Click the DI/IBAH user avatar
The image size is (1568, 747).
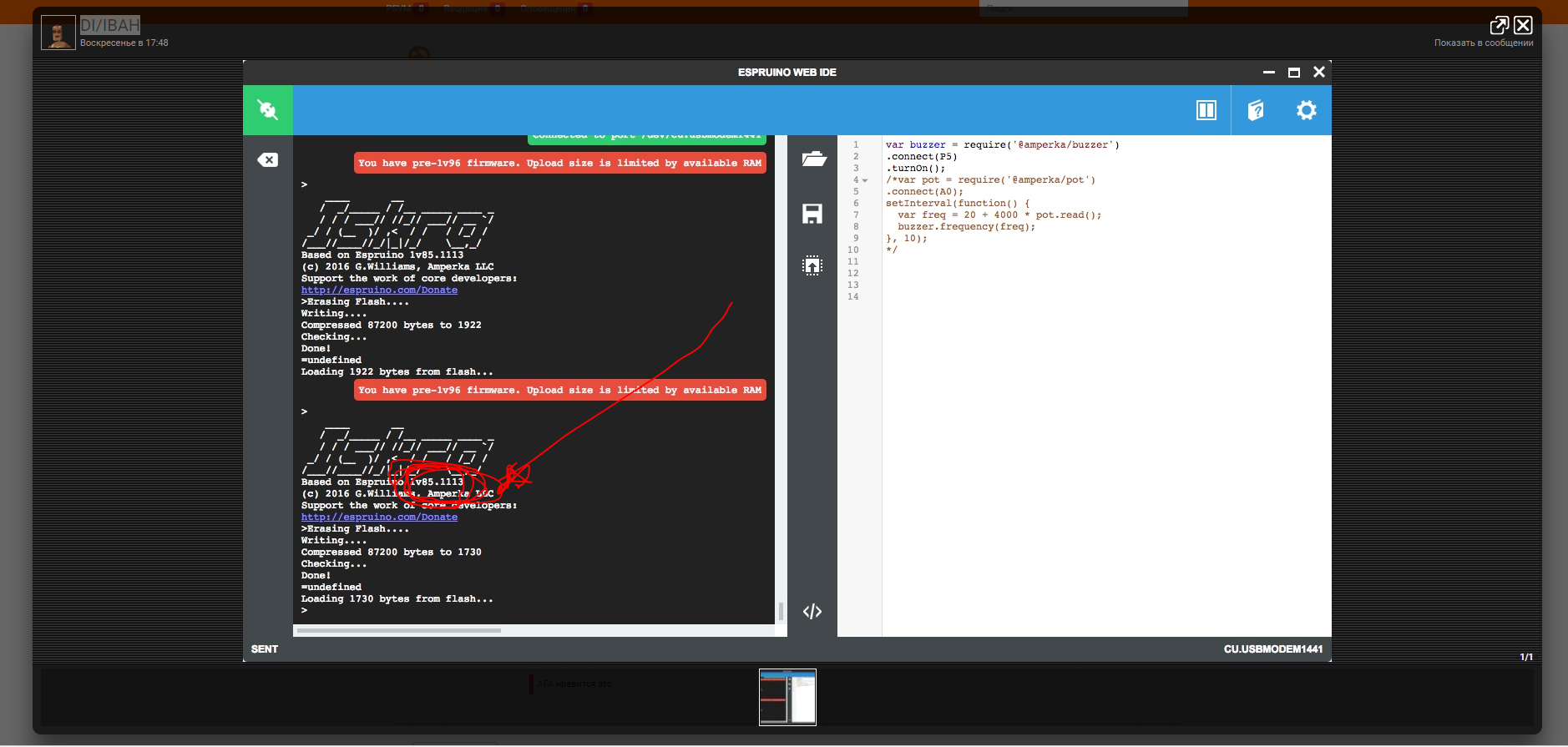click(58, 33)
